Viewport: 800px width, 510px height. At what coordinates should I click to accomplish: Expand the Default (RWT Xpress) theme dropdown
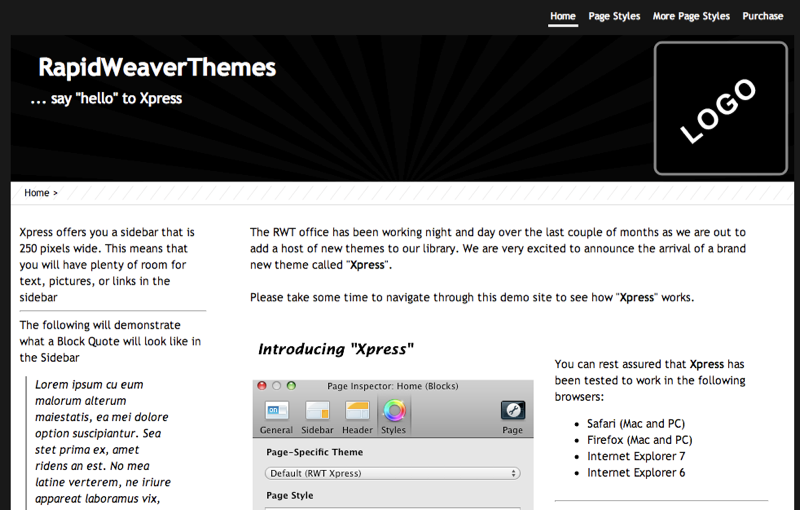pyautogui.click(x=392, y=473)
